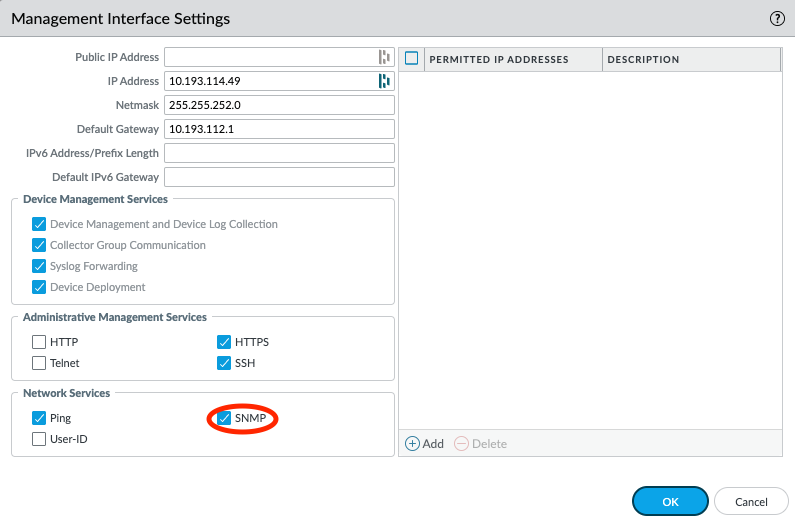Click the Public IP Address field icon
795x527 pixels.
pos(383,57)
